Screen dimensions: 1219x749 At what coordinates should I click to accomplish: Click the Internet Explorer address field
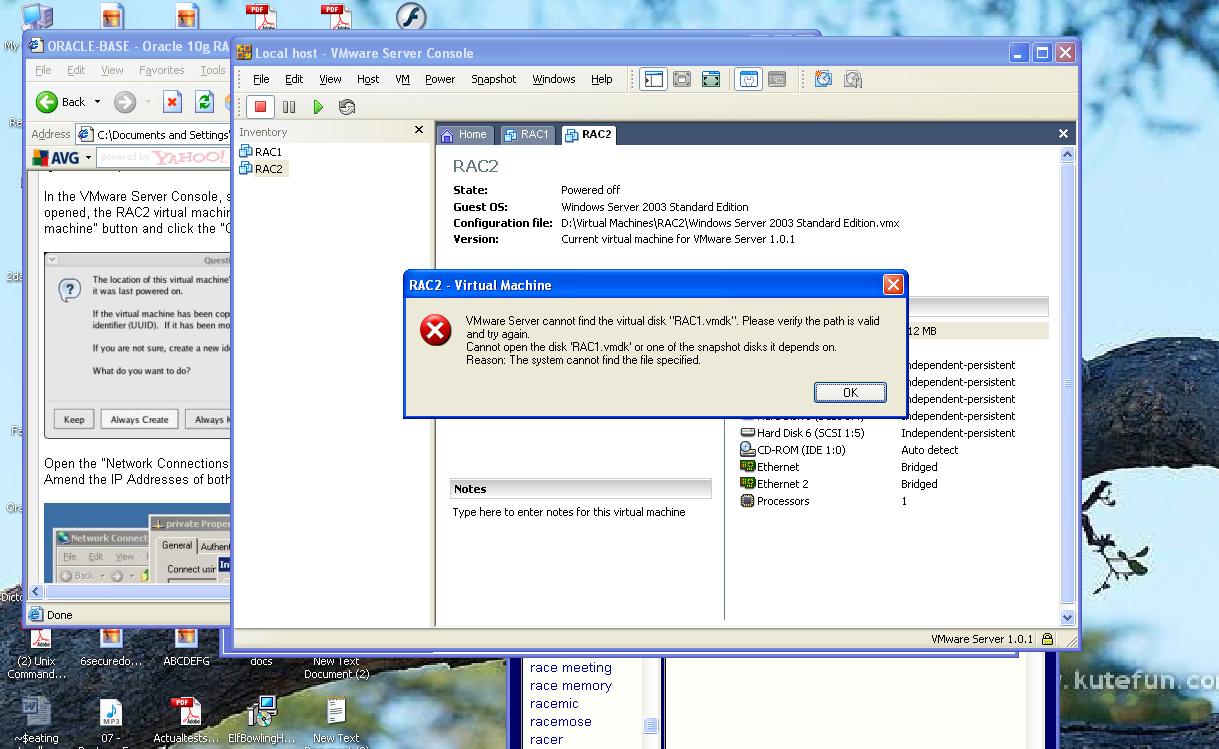155,134
